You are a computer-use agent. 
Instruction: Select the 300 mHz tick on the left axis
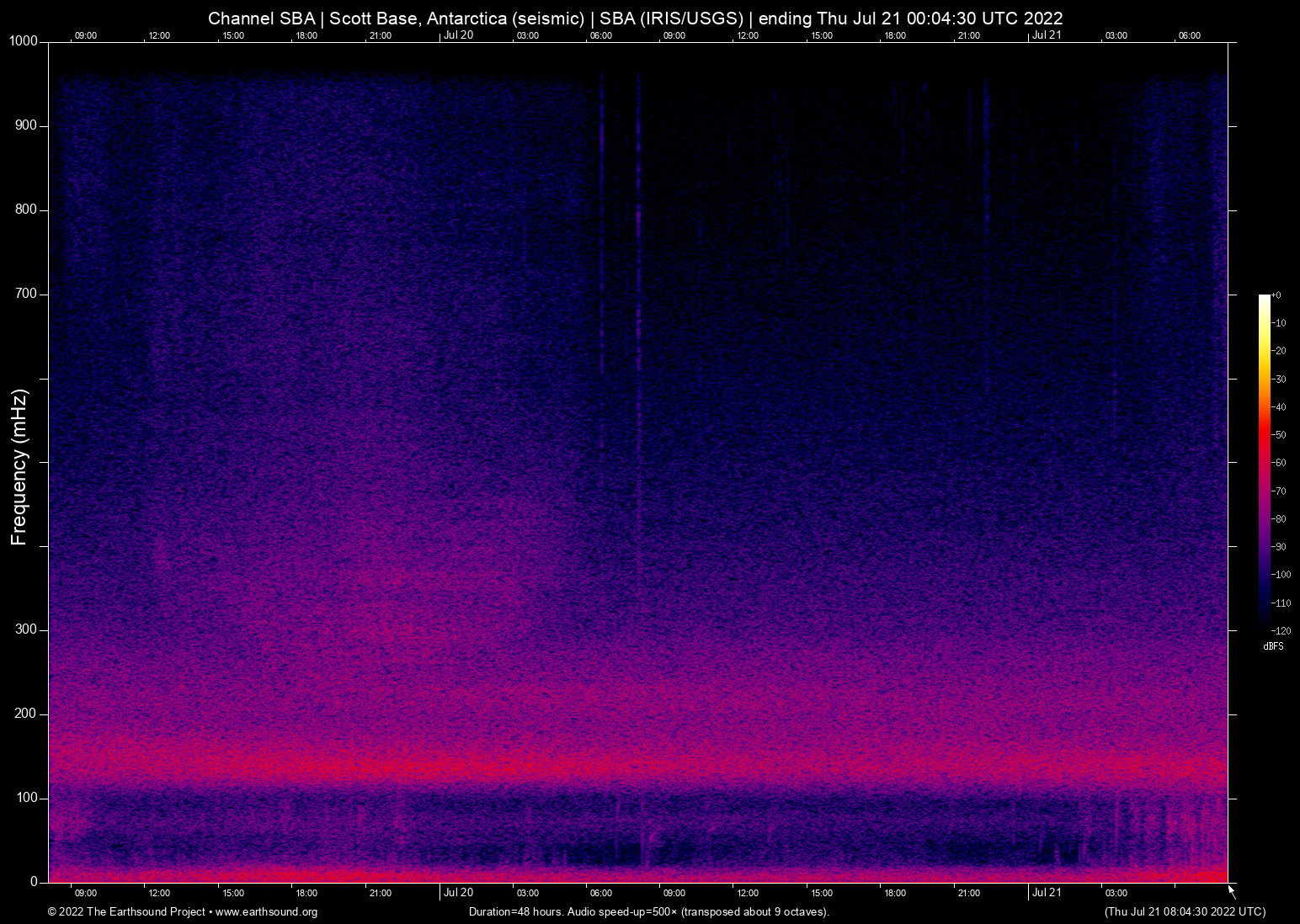tap(26, 629)
